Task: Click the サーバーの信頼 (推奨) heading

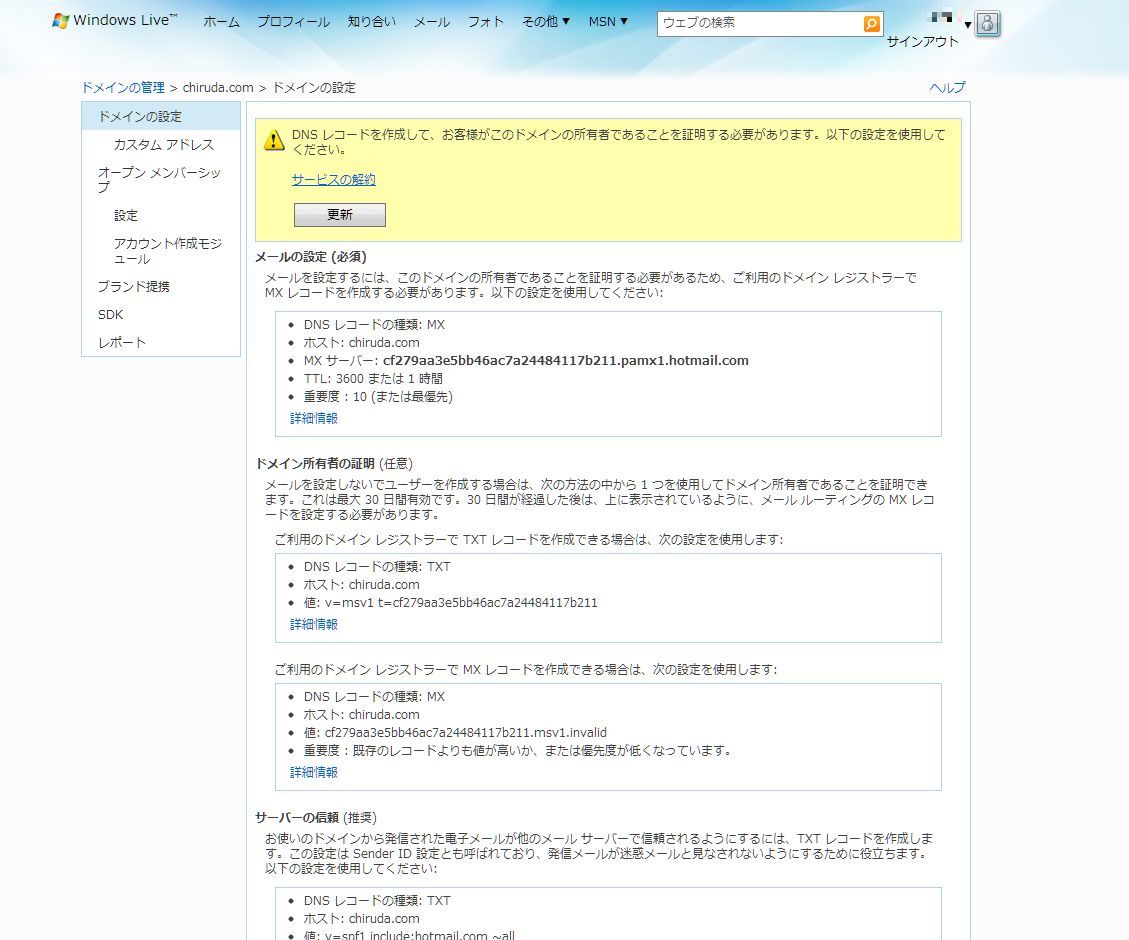Action: [316, 818]
